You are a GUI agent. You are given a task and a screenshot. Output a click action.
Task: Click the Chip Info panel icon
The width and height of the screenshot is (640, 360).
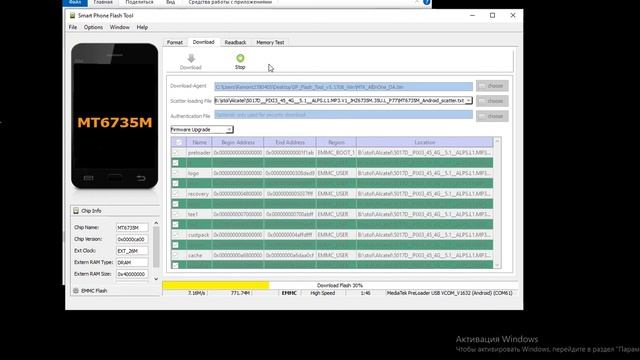click(76, 211)
